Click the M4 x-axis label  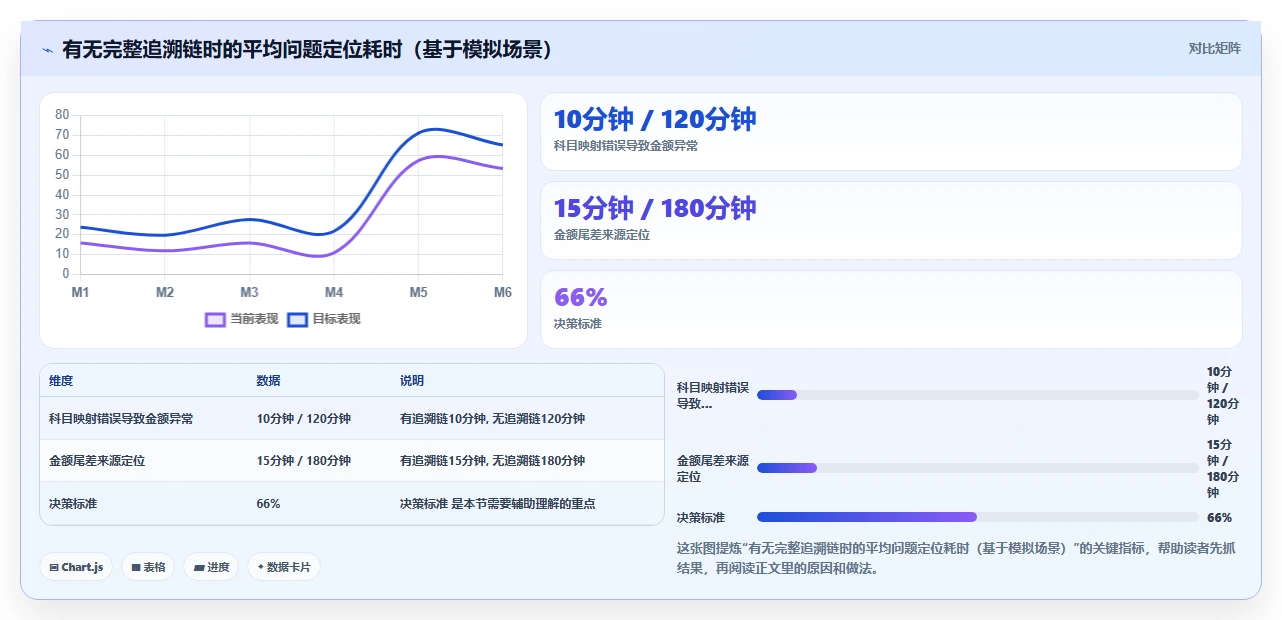click(x=334, y=293)
